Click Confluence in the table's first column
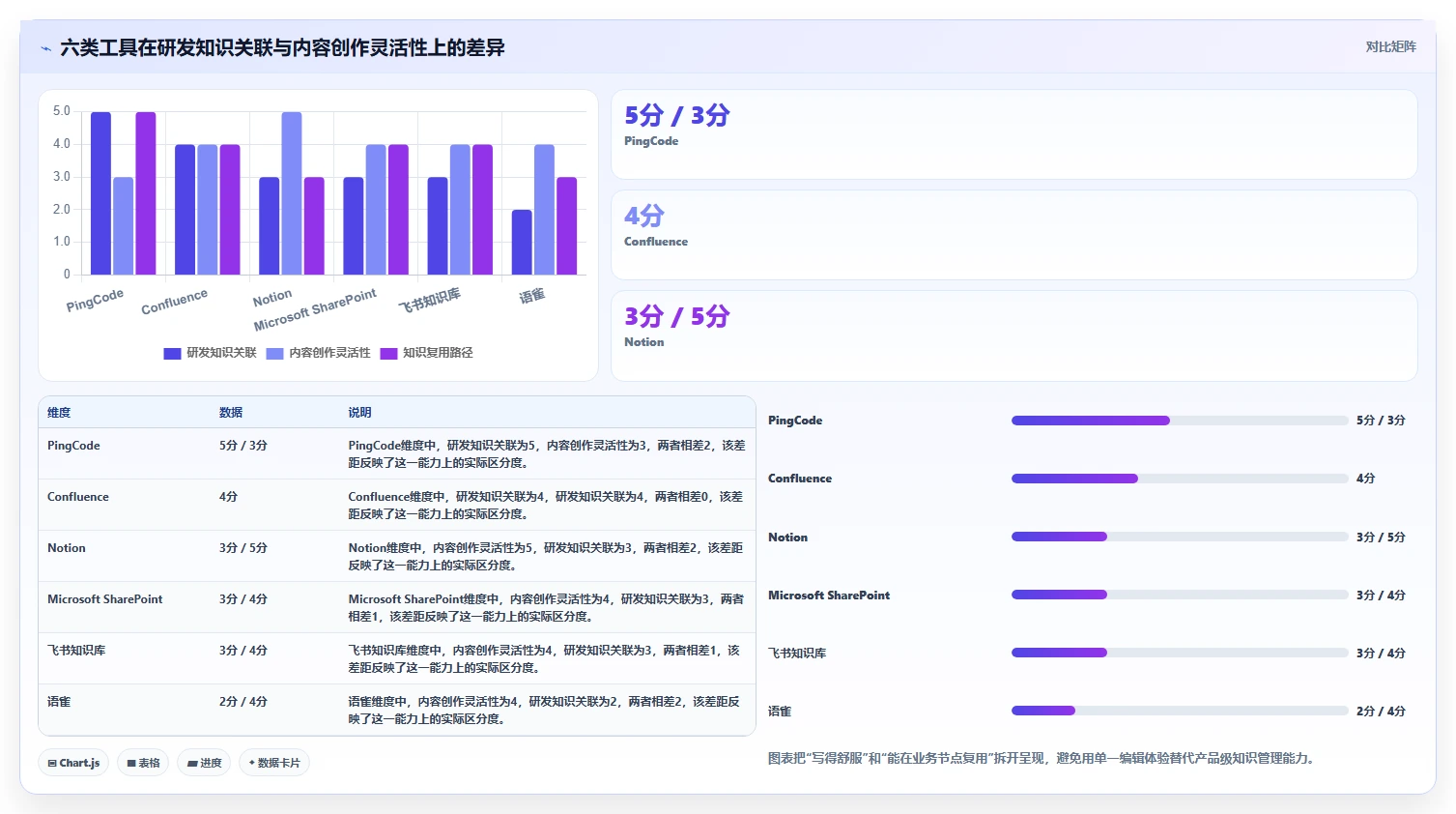 click(x=78, y=497)
